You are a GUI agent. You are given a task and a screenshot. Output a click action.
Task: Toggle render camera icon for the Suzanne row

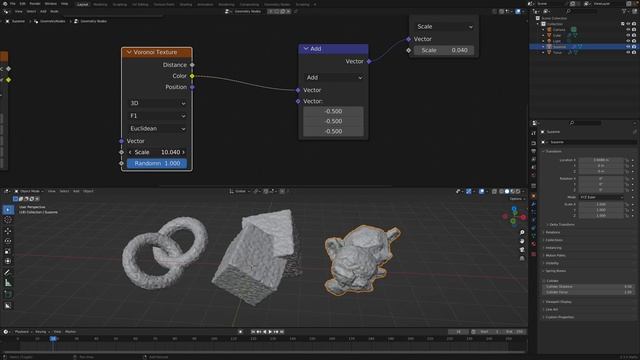coord(634,47)
